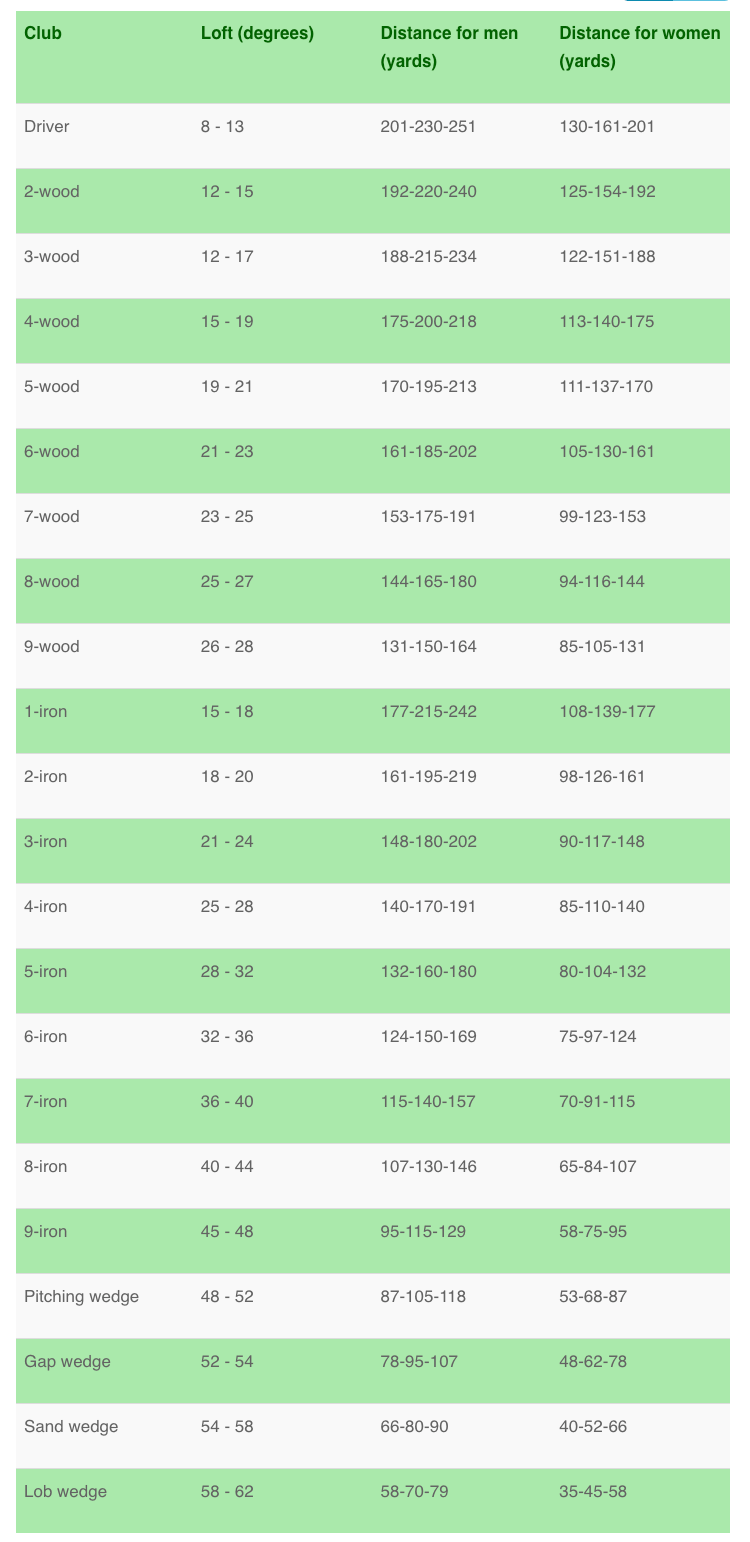
Task: Click the Distance for women header
Action: tap(639, 46)
